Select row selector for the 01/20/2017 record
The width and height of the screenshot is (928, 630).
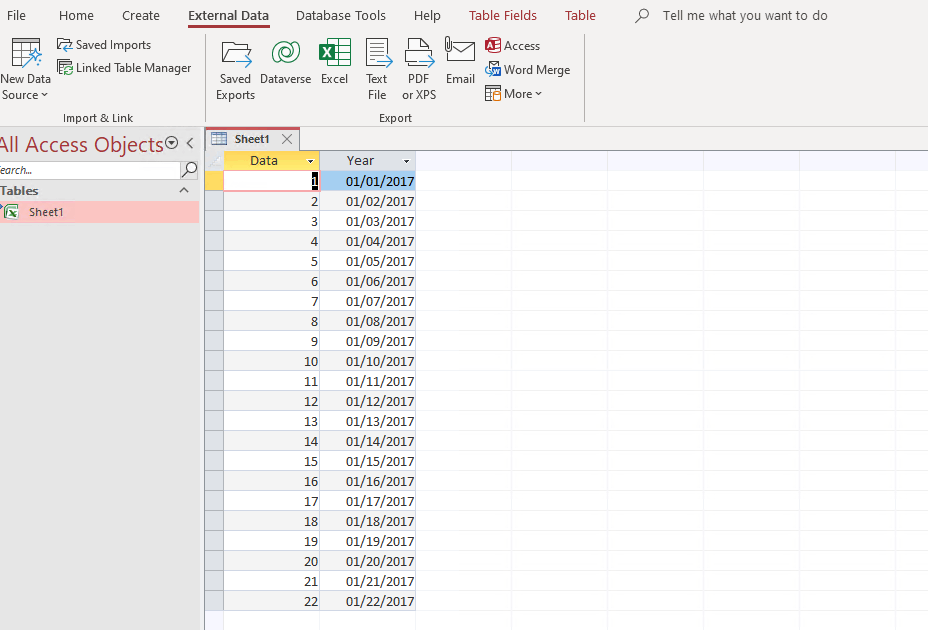pos(214,561)
